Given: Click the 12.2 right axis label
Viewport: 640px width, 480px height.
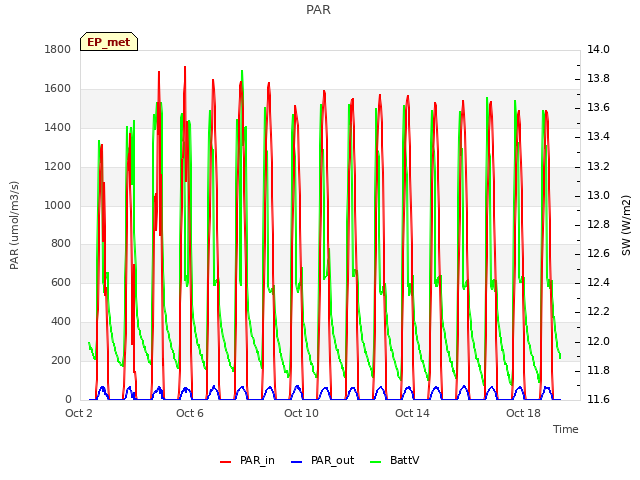Looking at the screenshot, I should 598,312.
